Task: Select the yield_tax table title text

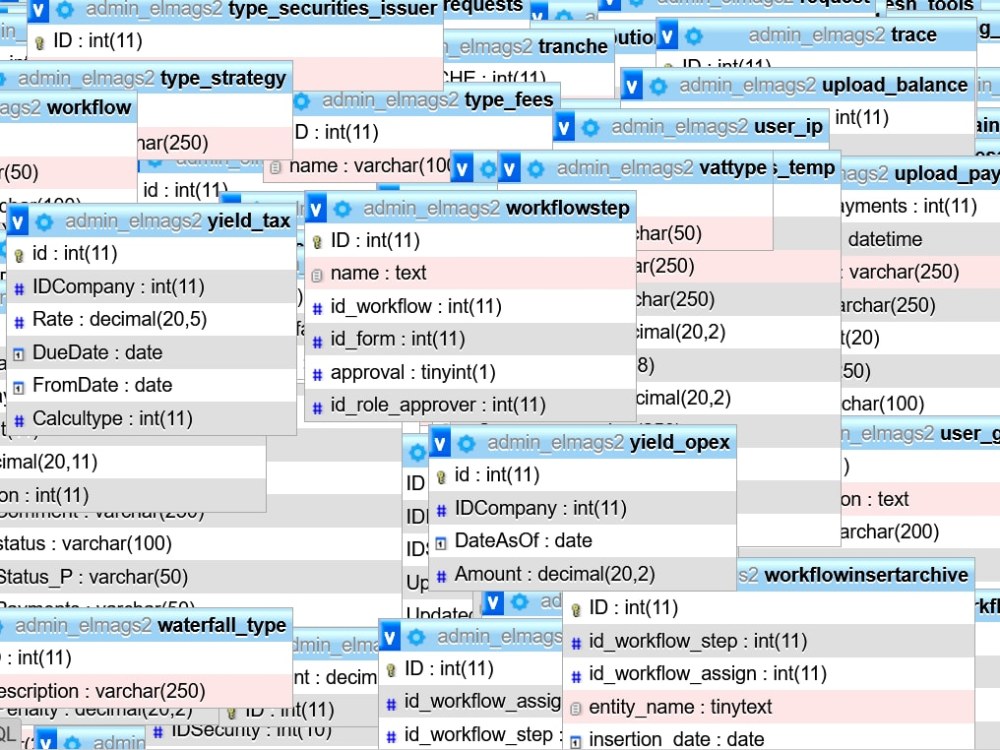Action: pos(249,221)
